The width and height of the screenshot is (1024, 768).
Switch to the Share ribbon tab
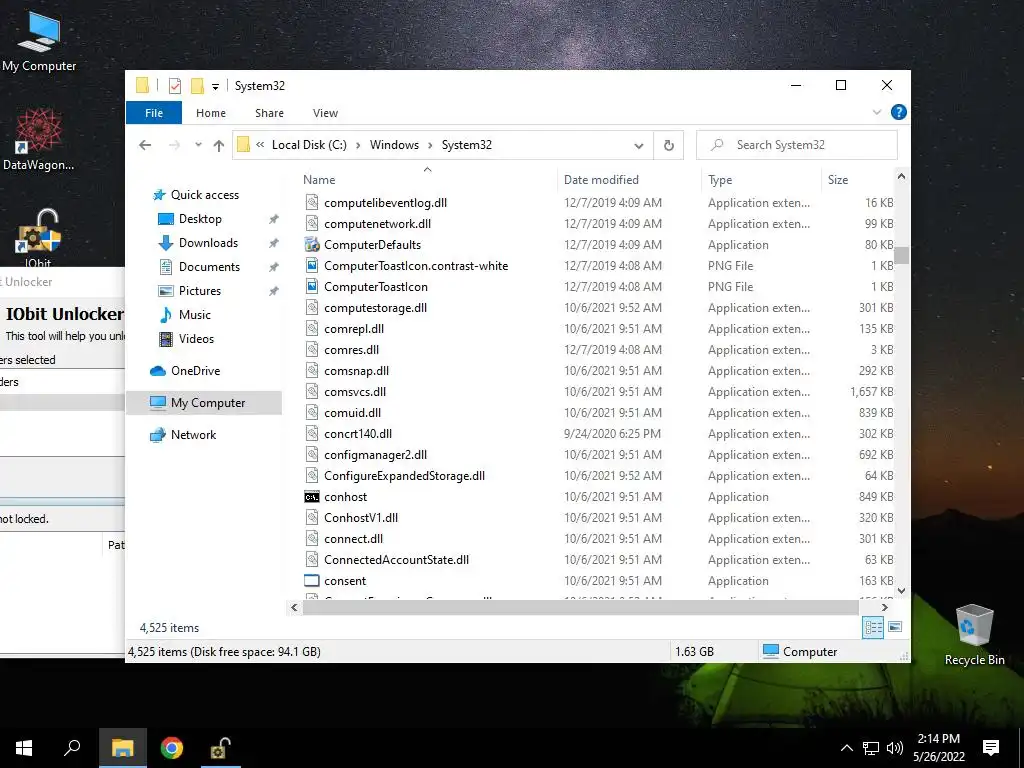269,113
